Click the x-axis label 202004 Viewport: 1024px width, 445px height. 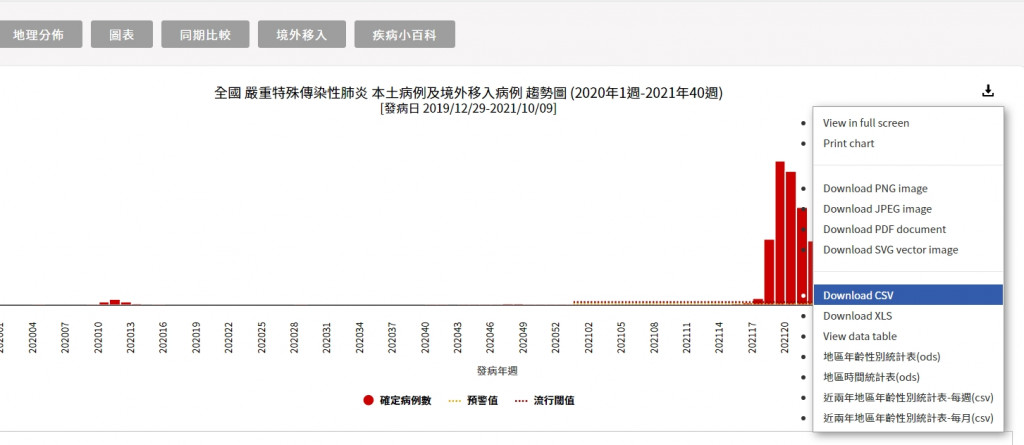coord(33,337)
